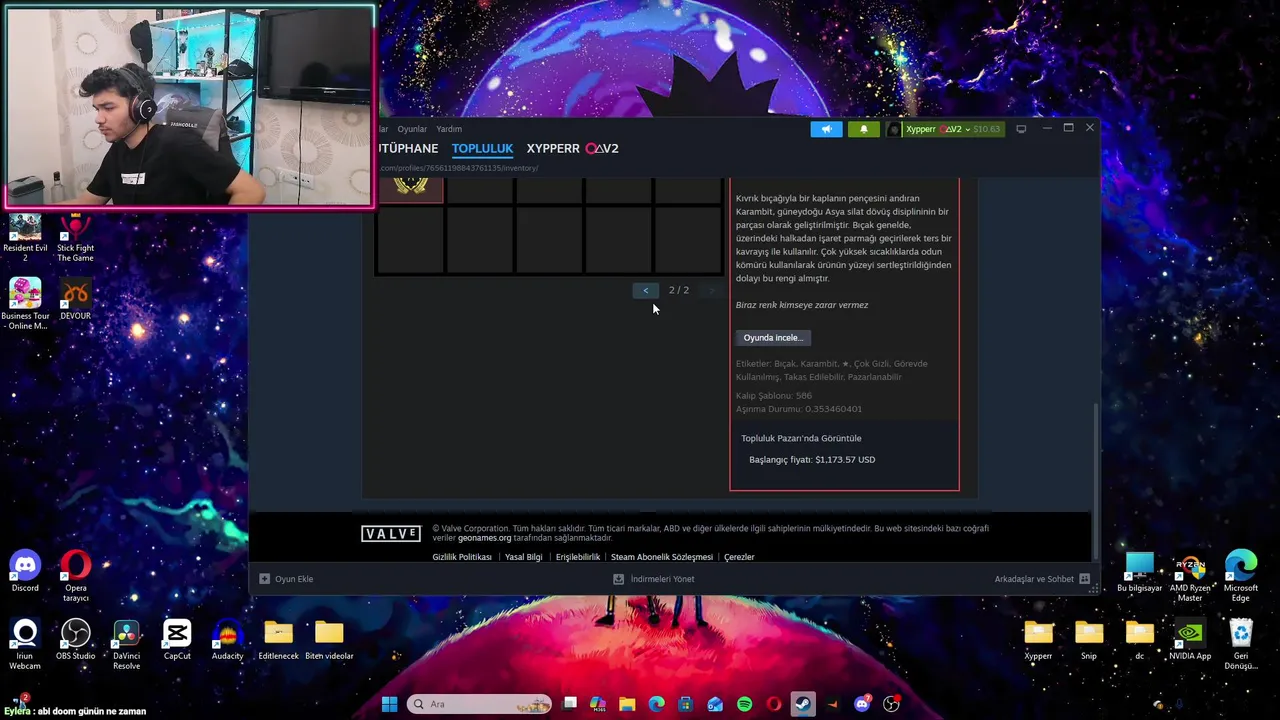Open İndirmeleri Yönet downloads
The image size is (1280, 720).
click(x=653, y=579)
